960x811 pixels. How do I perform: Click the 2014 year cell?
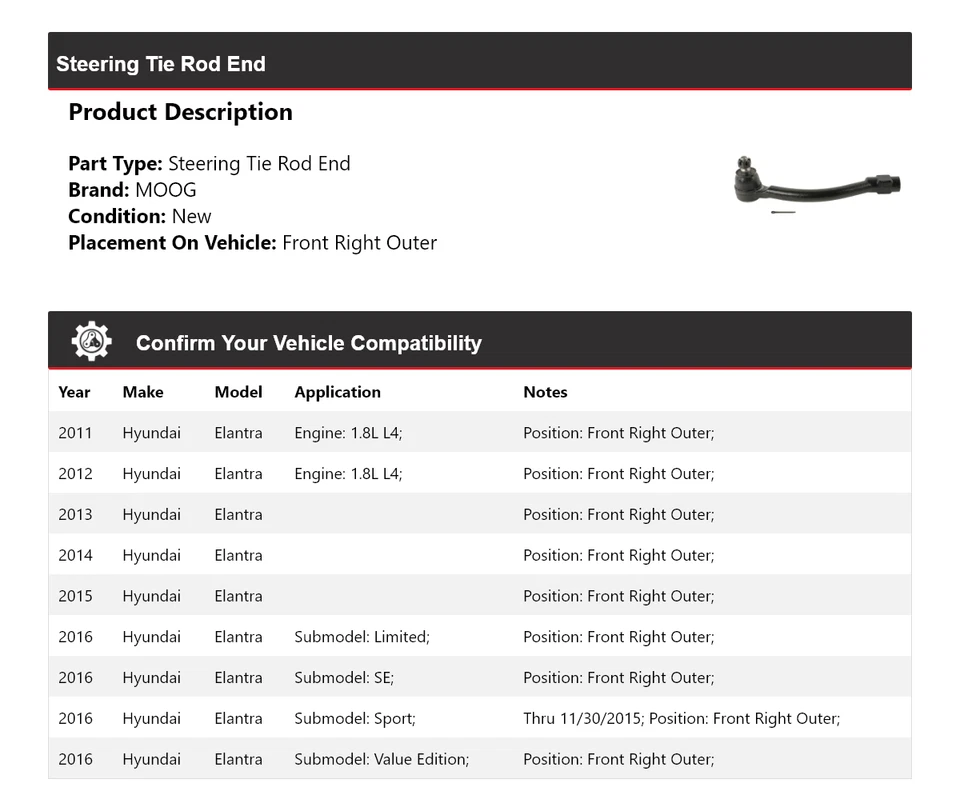click(75, 556)
